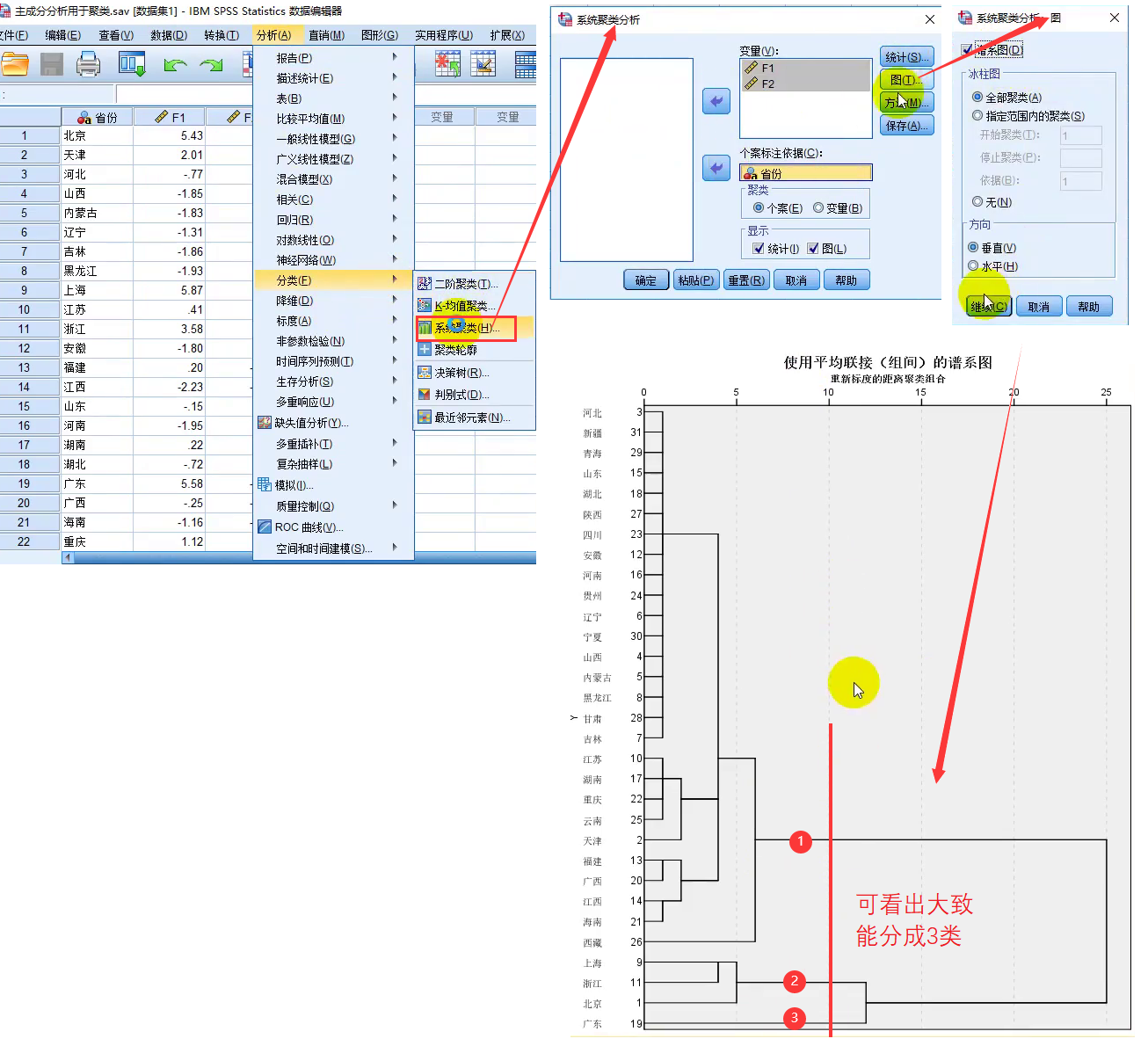Click the 重置(R) button
This screenshot has width=1148, height=1046.
coord(746,280)
